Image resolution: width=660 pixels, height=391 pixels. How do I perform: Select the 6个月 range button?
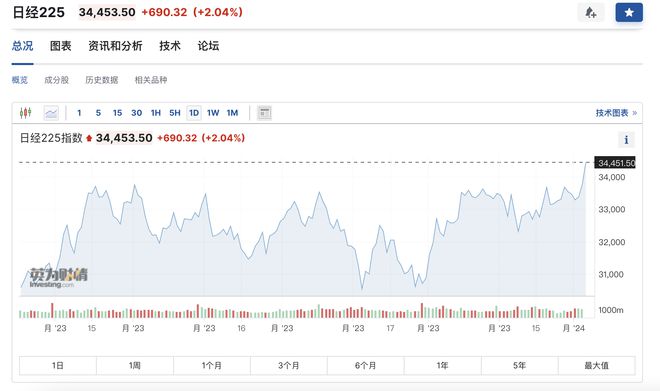pyautogui.click(x=365, y=366)
